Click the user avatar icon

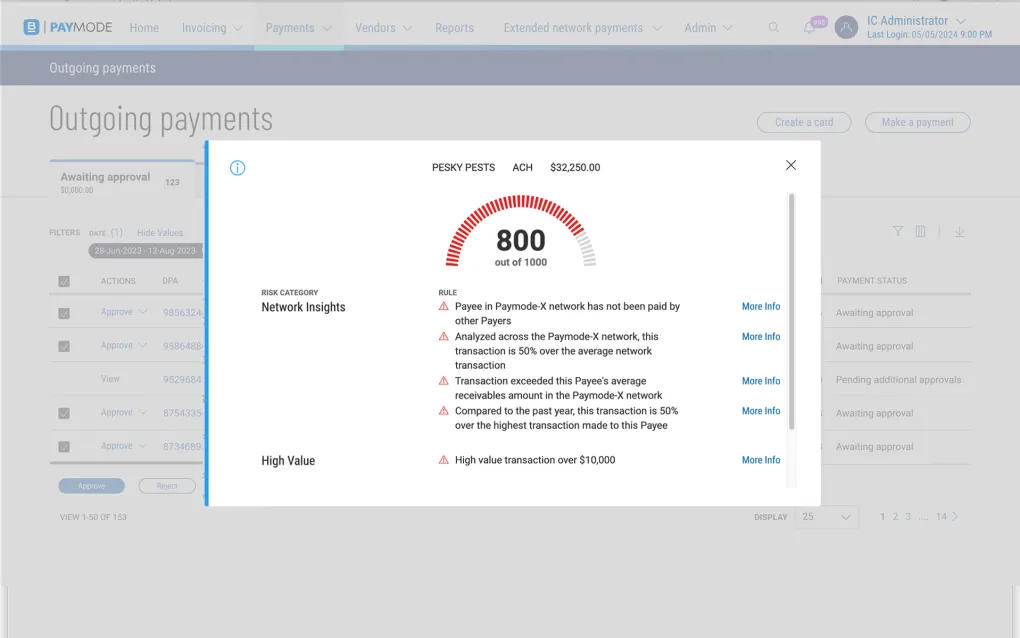[x=846, y=28]
